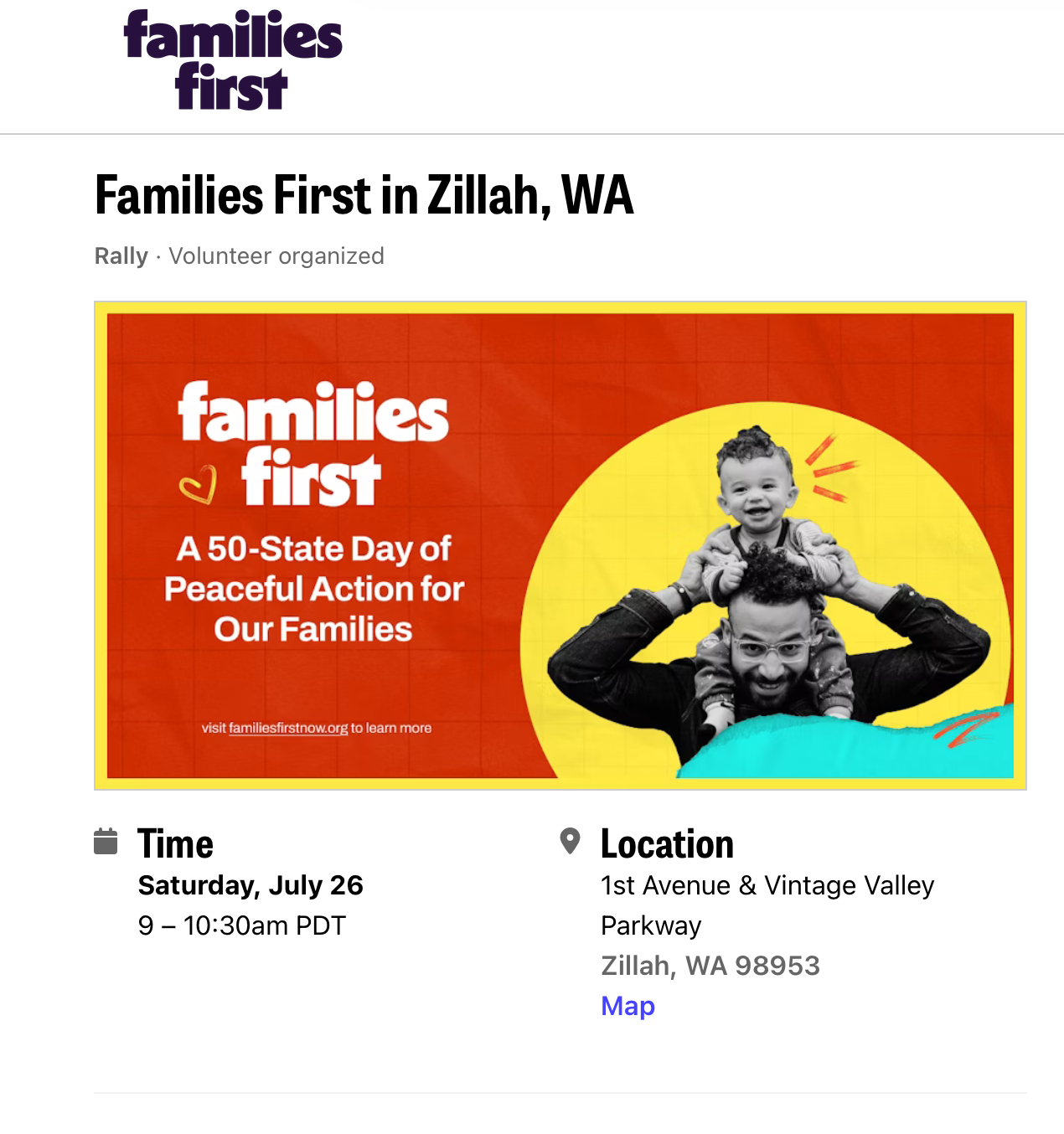The image size is (1064, 1134).
Task: Open the Map link
Action: (x=628, y=1005)
